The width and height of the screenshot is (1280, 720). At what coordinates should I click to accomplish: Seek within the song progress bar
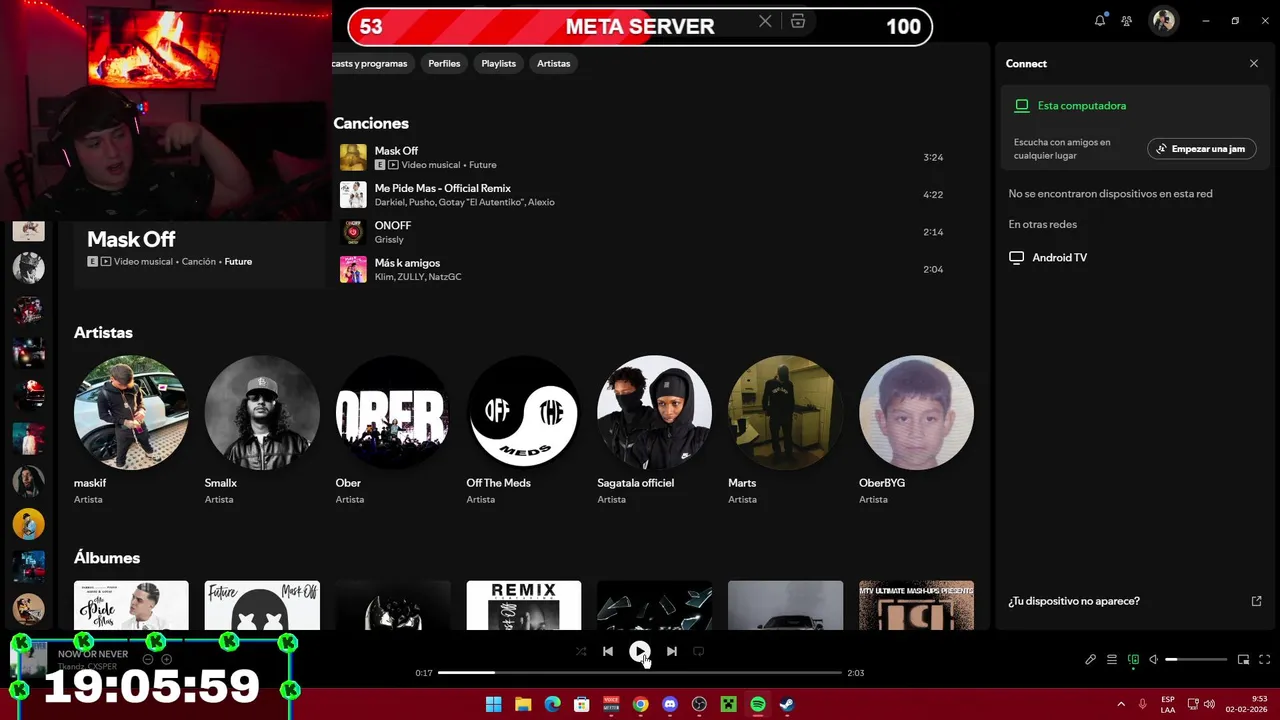[x=640, y=673]
